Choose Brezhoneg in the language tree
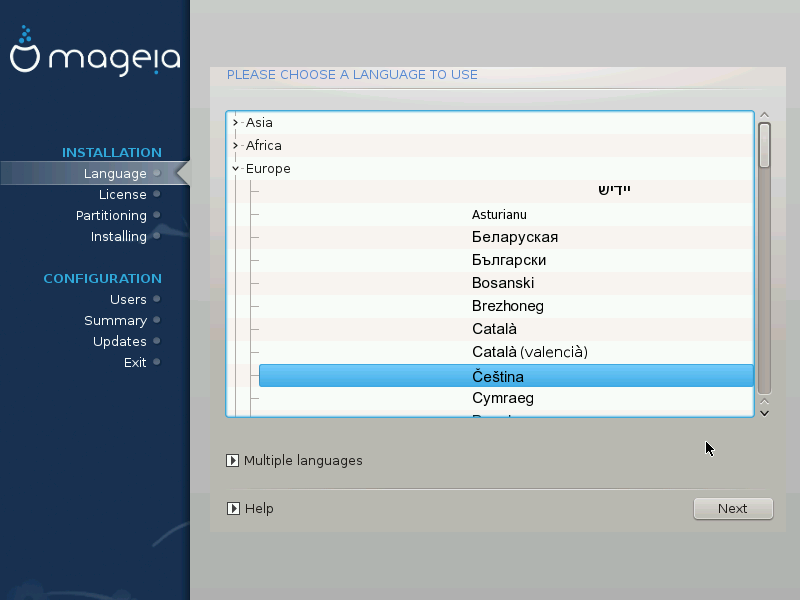The image size is (800, 600). 507,306
